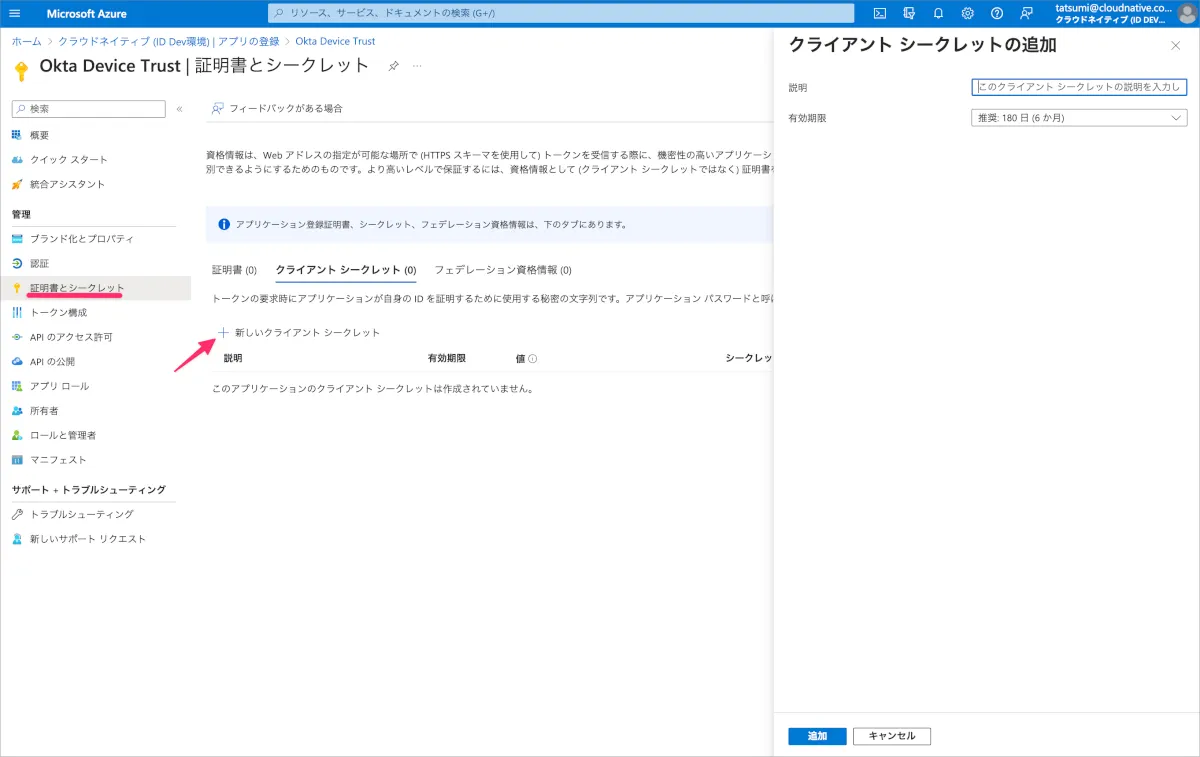
Task: Open the notifications bell
Action: pyautogui.click(x=938, y=13)
